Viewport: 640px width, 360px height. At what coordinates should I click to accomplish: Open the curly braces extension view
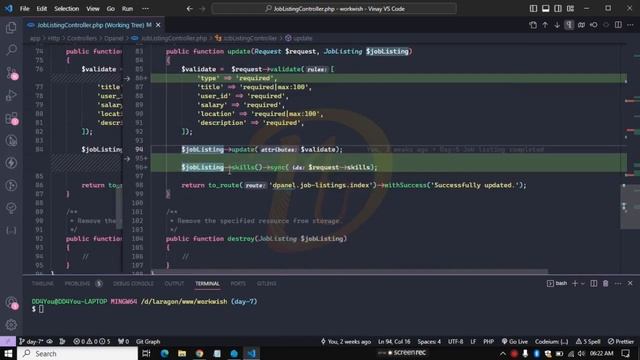[x=11, y=231]
